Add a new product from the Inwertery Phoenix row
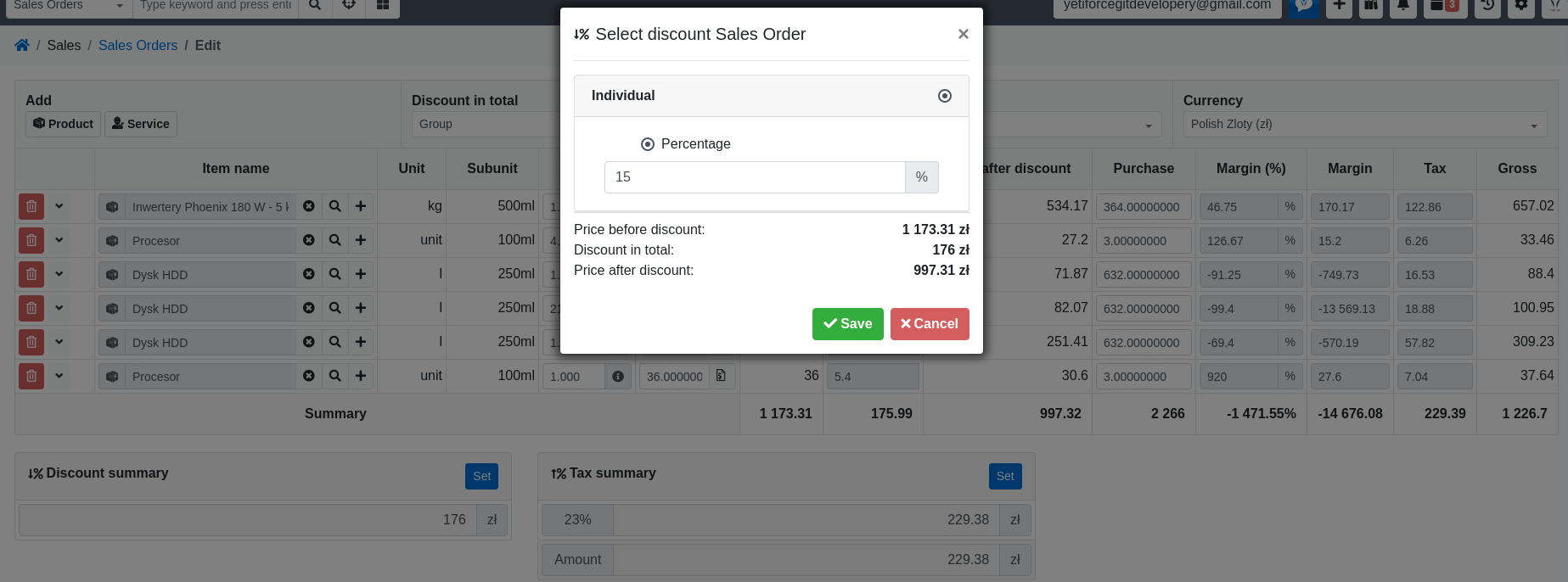Image resolution: width=1568 pixels, height=582 pixels. pos(361,206)
